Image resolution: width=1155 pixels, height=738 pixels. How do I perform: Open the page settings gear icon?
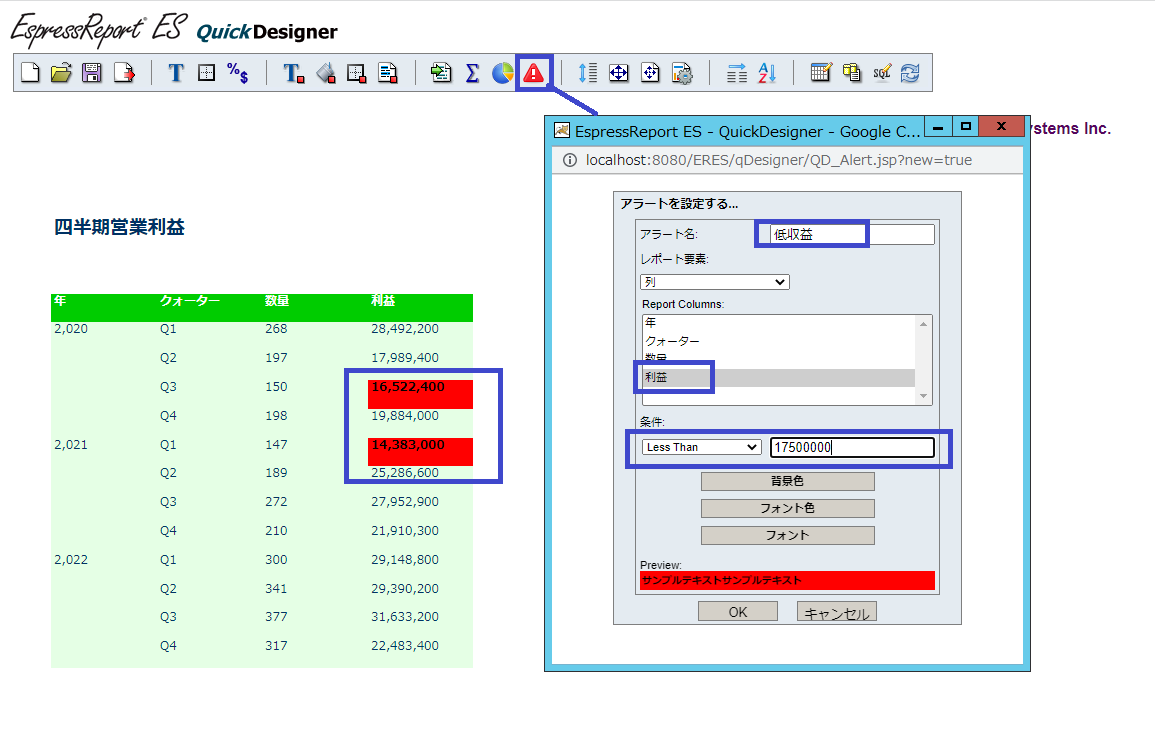(x=682, y=73)
